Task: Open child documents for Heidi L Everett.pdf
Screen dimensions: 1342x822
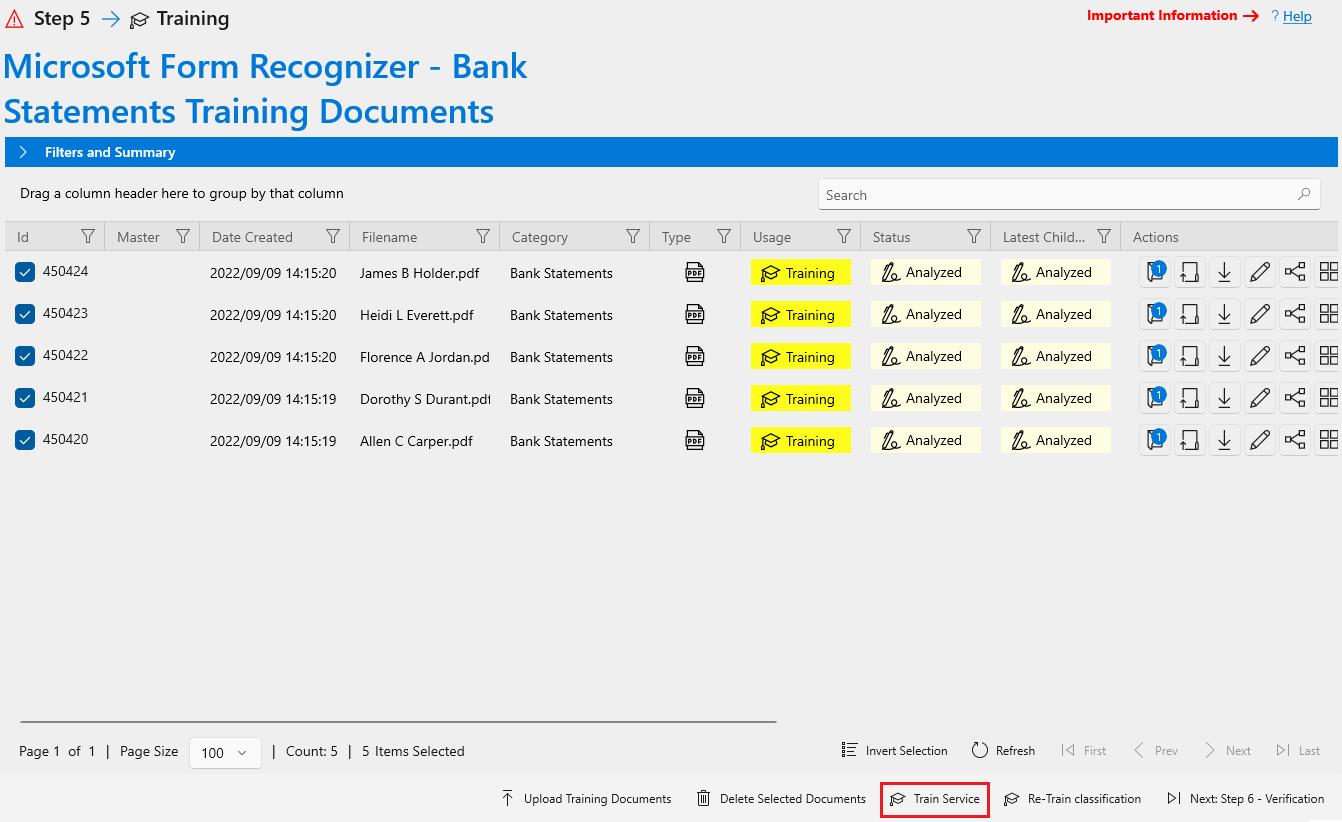Action: click(1155, 314)
